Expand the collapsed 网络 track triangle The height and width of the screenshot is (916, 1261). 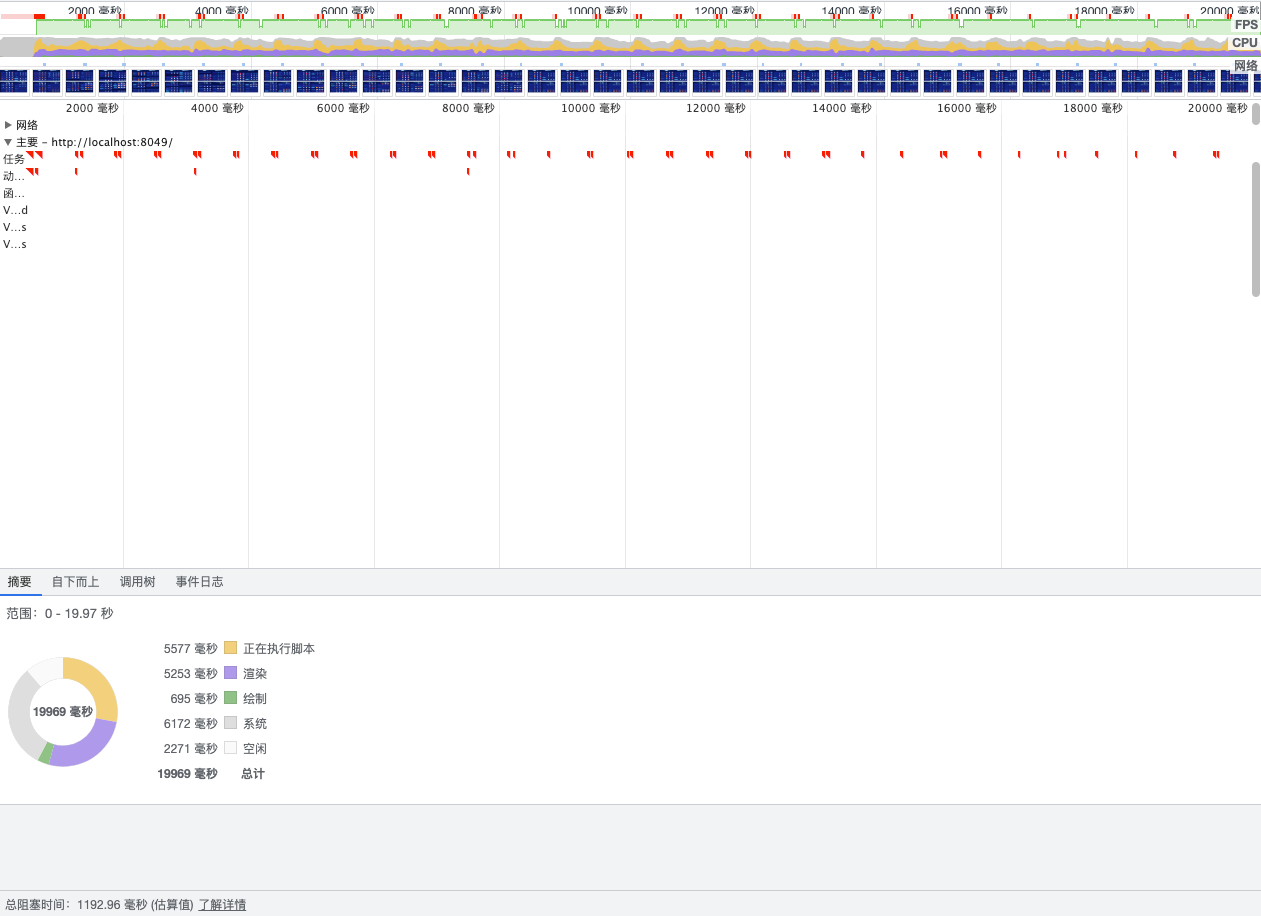[8, 125]
